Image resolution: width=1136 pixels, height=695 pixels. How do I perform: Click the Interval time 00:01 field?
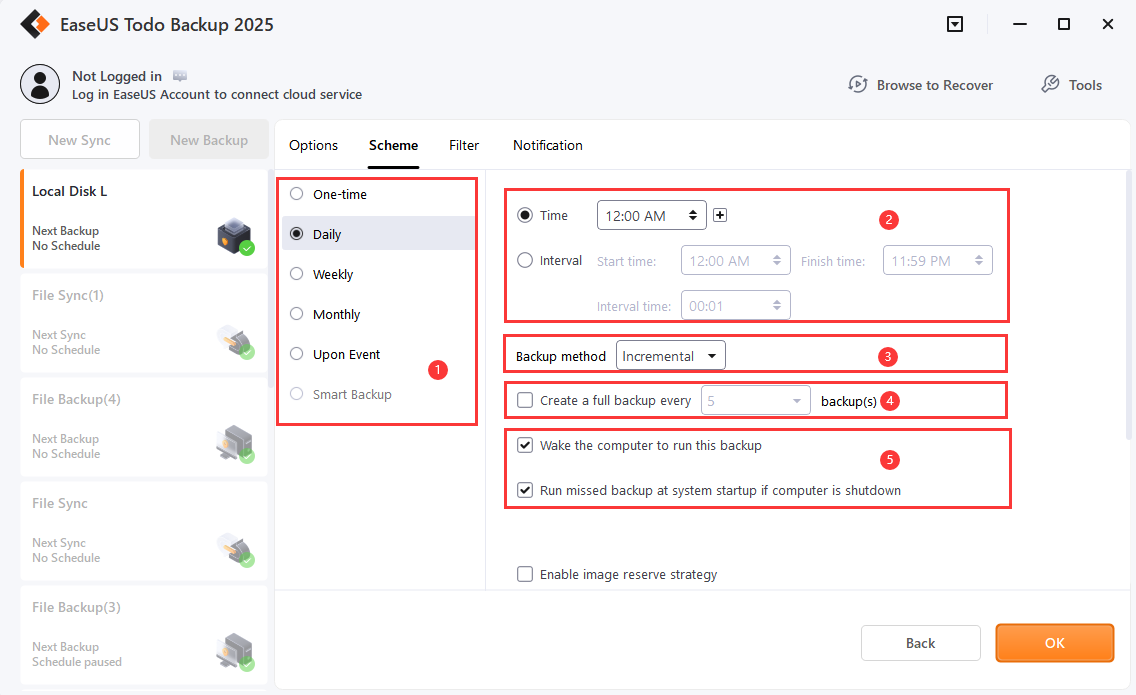tap(735, 306)
